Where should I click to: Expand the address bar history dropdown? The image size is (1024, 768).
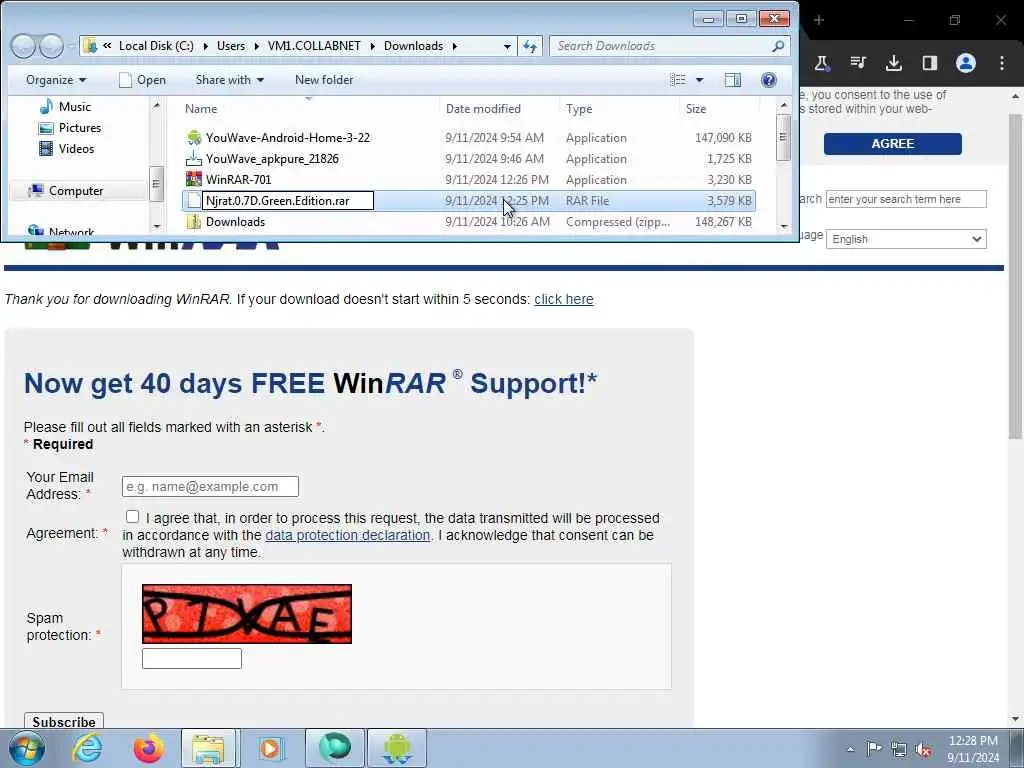point(507,46)
